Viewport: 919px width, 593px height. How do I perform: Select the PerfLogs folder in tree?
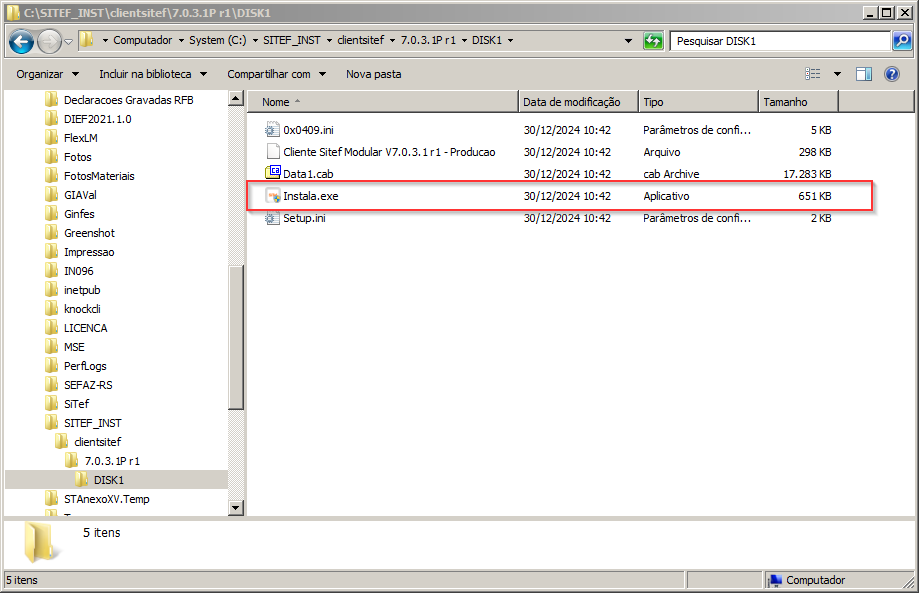[85, 366]
